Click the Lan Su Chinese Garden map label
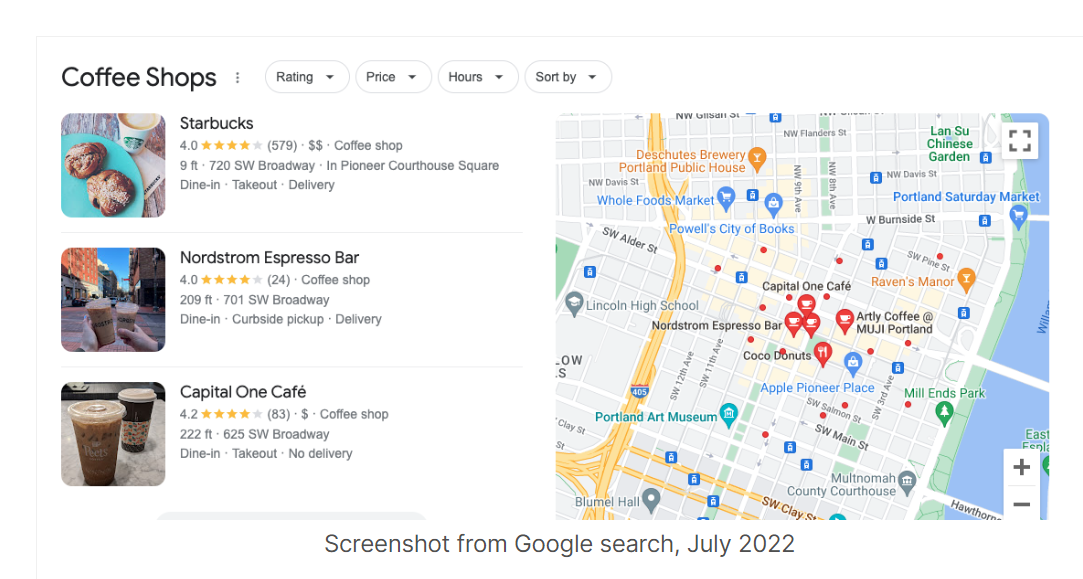This screenshot has height=579, width=1083. [x=950, y=144]
